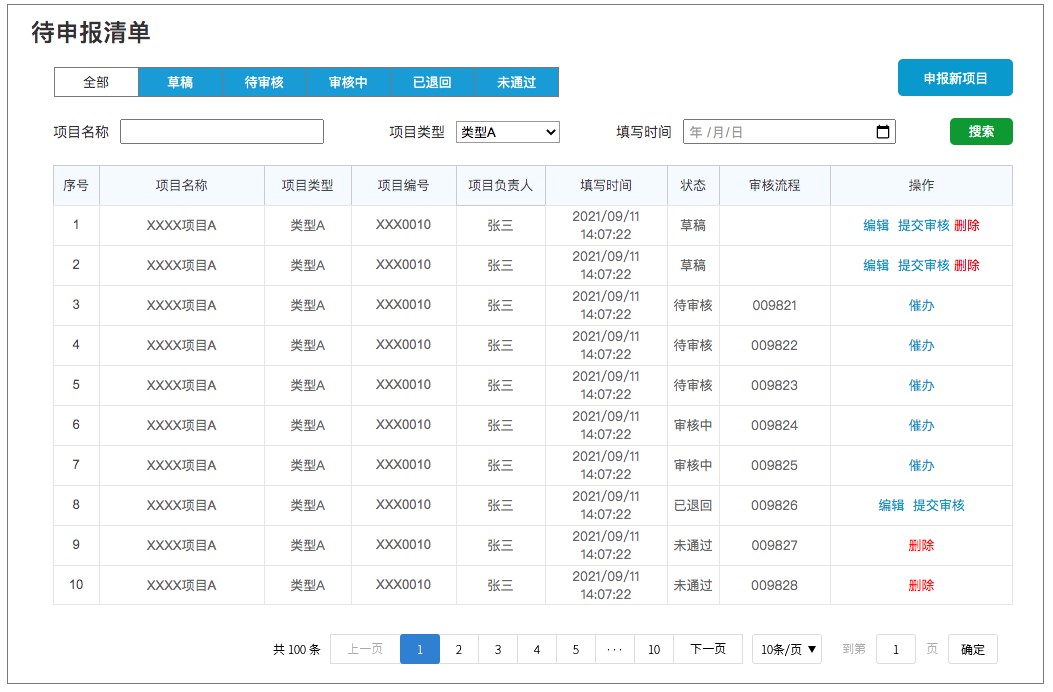Viewport: 1053px width, 692px height.
Task: Click the 项目名称 column header
Action: (181, 185)
